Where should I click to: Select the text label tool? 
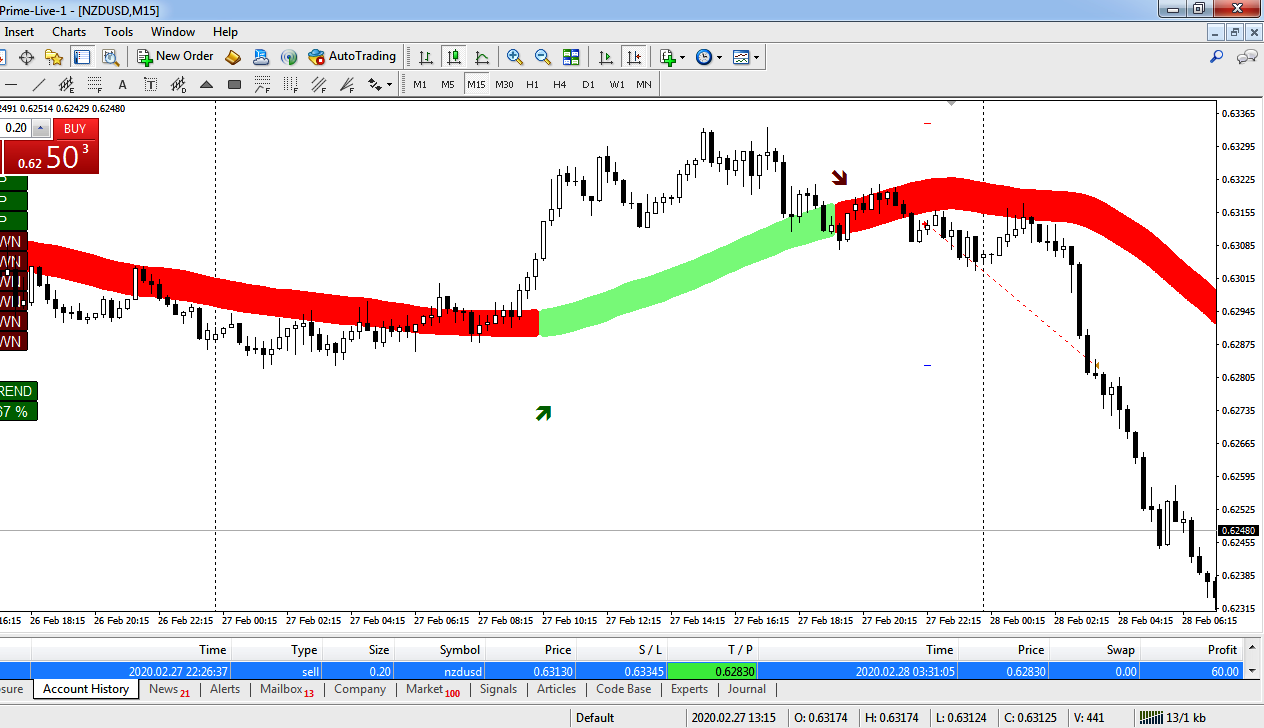point(151,84)
